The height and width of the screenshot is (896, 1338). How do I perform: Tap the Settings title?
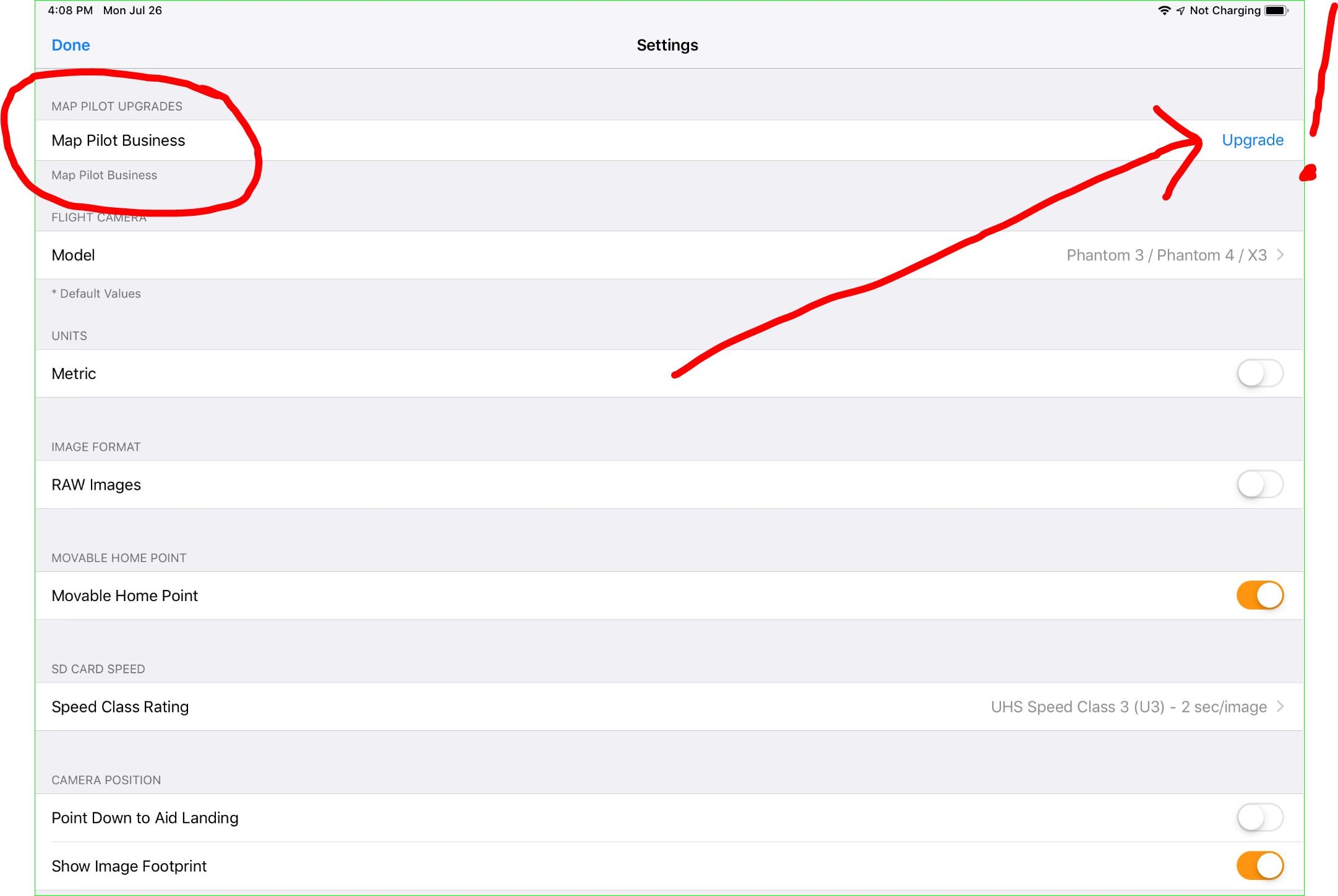pos(667,45)
